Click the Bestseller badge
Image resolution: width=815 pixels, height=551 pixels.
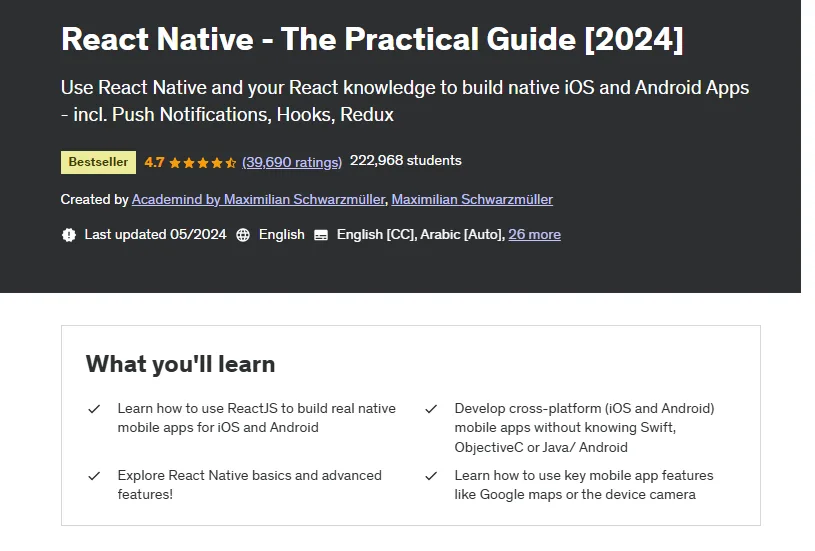click(x=98, y=162)
